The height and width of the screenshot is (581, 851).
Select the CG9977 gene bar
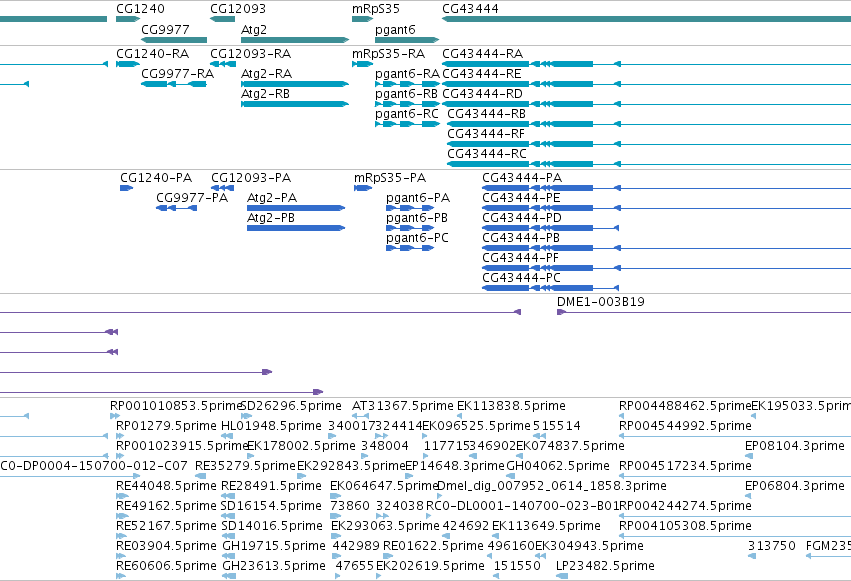tap(174, 40)
